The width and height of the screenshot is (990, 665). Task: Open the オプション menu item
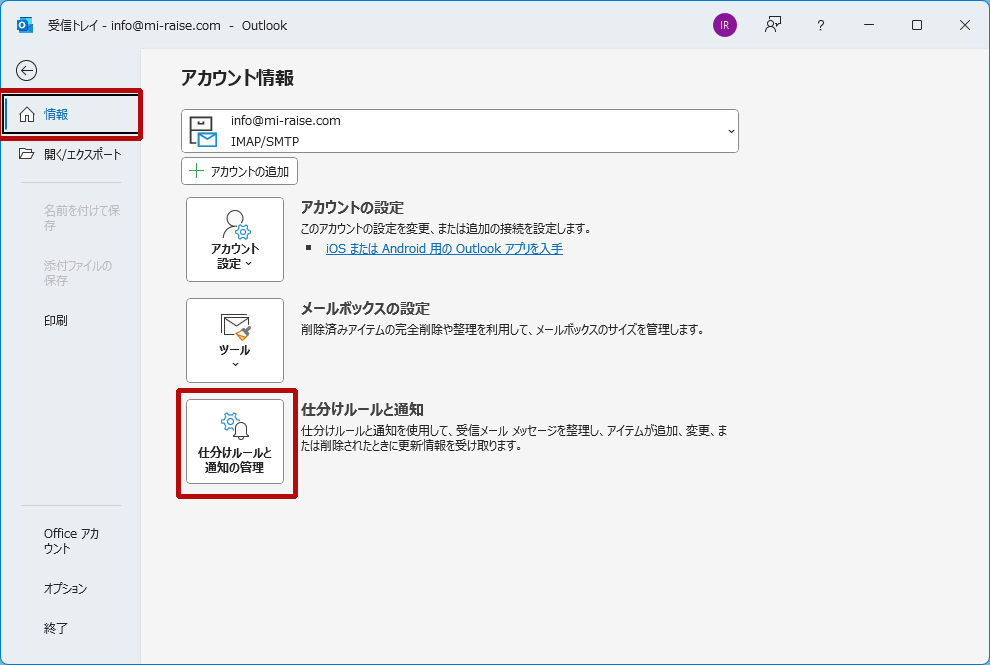coord(65,589)
